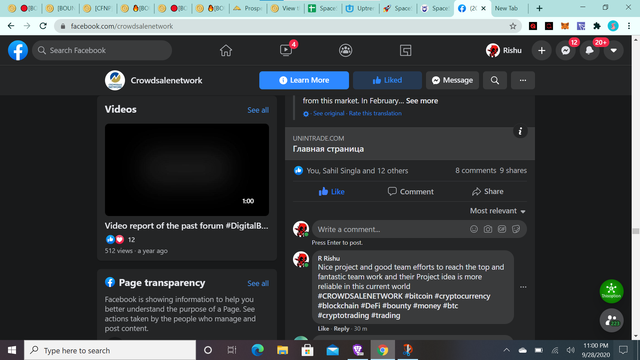Click Comment on the post
The image size is (640, 360).
pos(411,191)
